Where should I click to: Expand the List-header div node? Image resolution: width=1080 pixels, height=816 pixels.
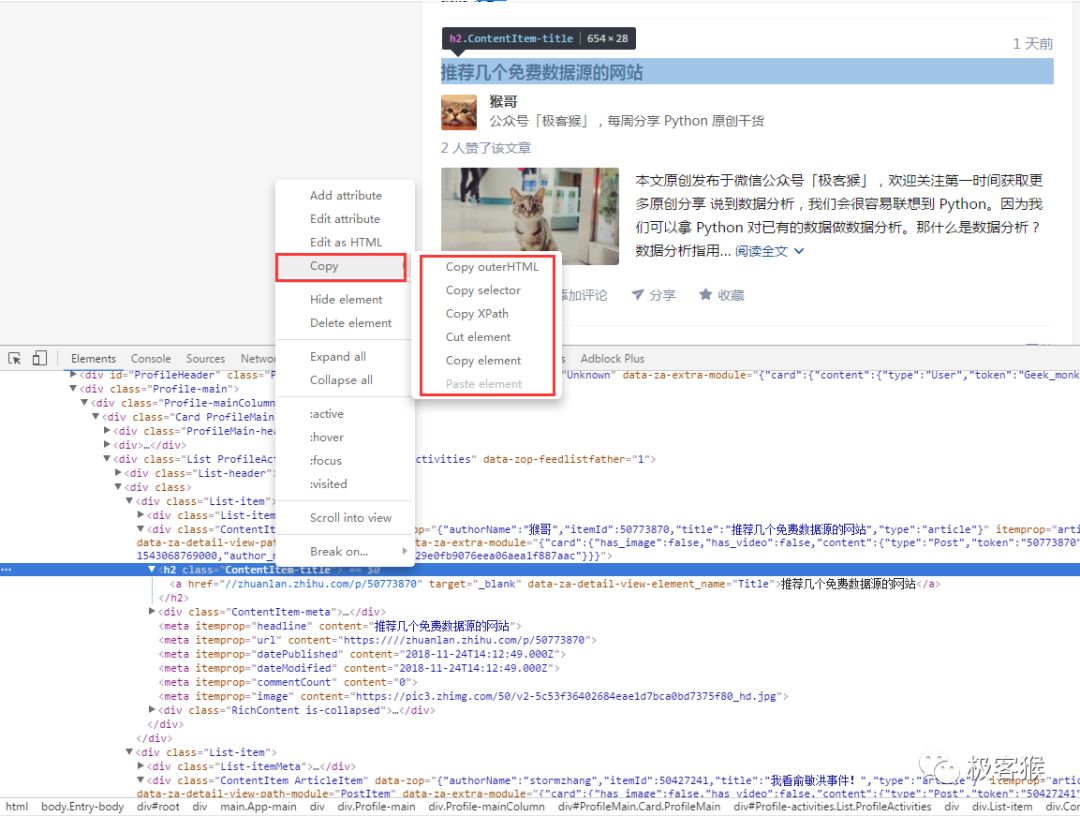(118, 473)
